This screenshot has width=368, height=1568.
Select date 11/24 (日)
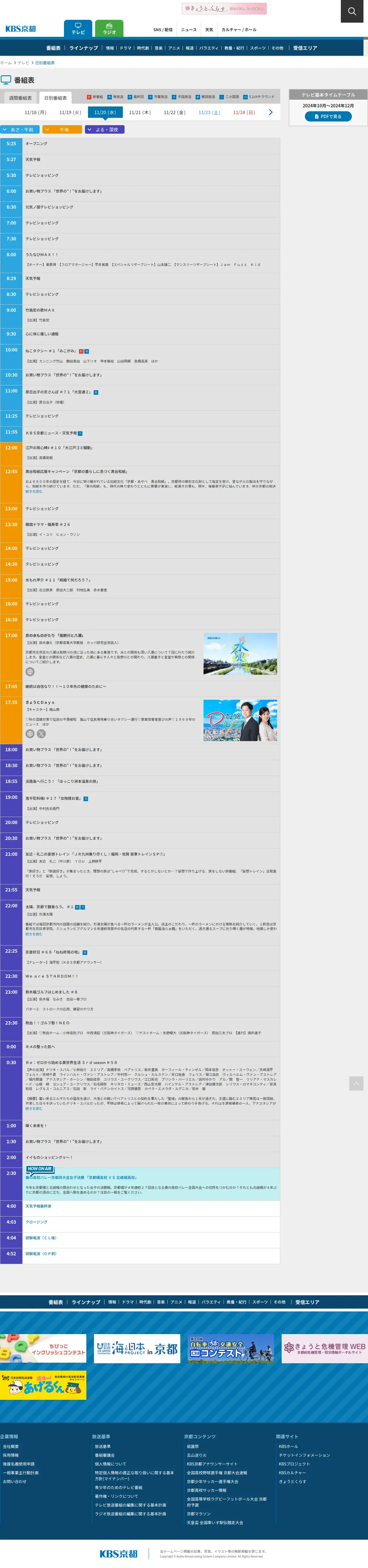(x=244, y=113)
